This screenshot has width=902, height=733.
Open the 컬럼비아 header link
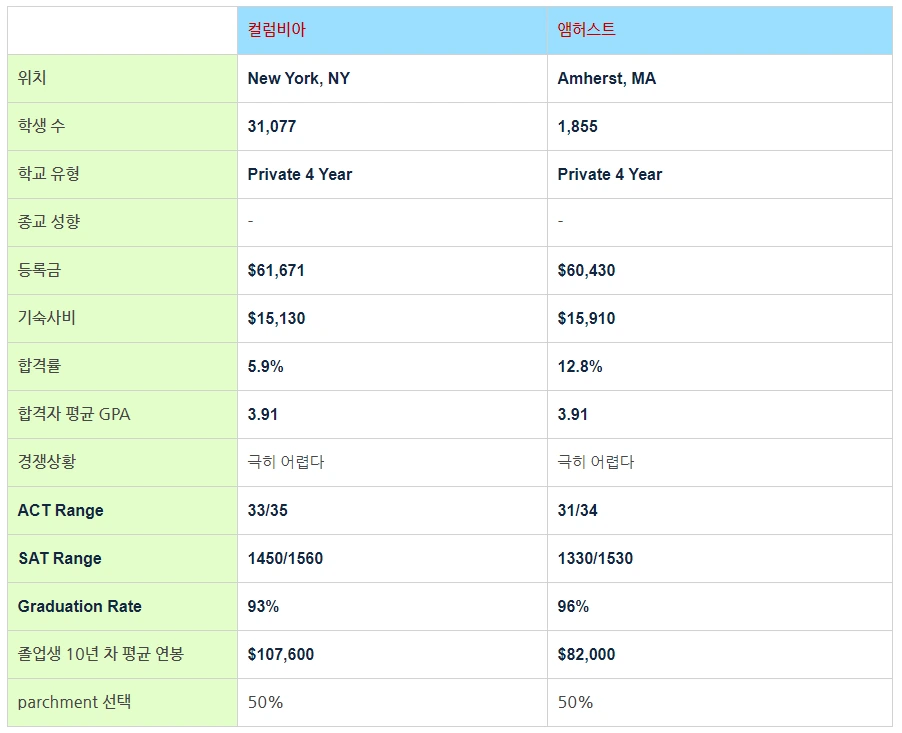[276, 29]
